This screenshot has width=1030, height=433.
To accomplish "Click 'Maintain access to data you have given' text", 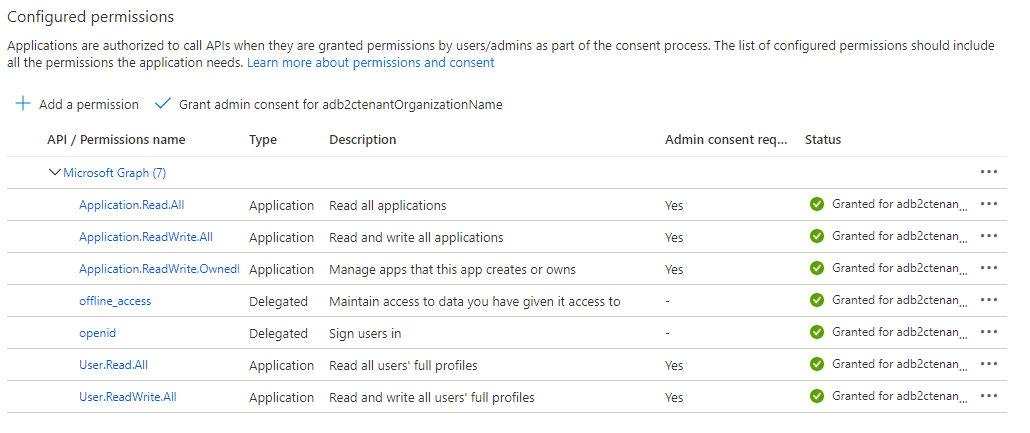I will (x=475, y=302).
